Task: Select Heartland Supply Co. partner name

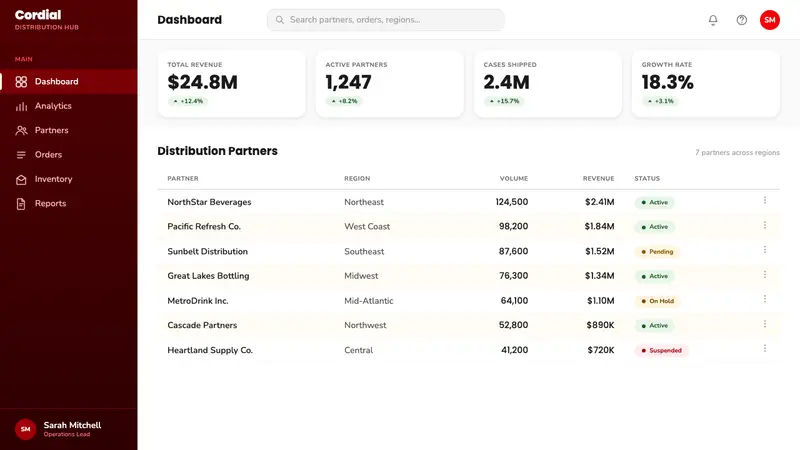Action: pos(210,351)
